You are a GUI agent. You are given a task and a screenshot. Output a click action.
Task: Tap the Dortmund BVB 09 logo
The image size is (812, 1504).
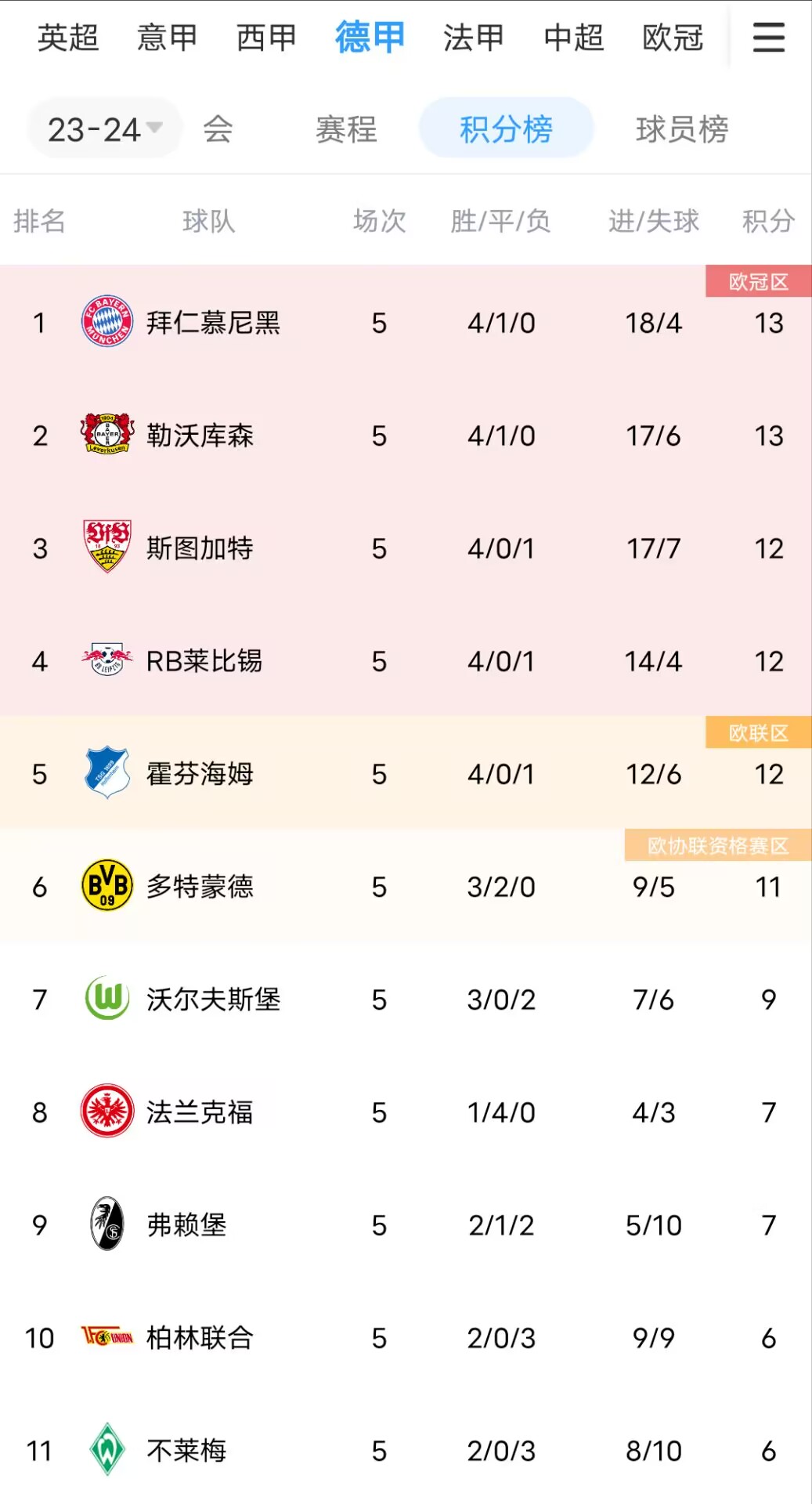[107, 885]
